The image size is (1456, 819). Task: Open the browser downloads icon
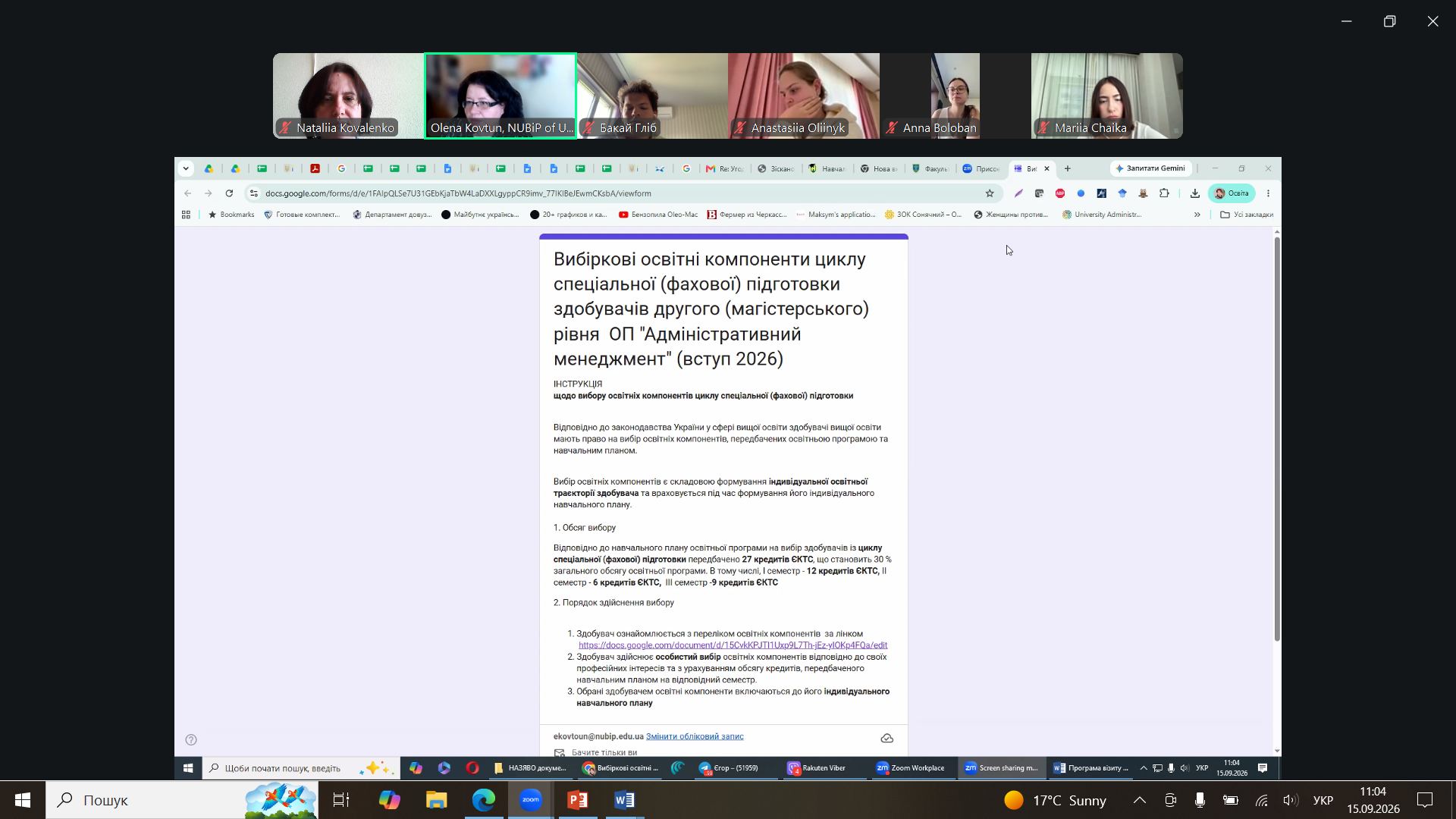click(x=1194, y=193)
